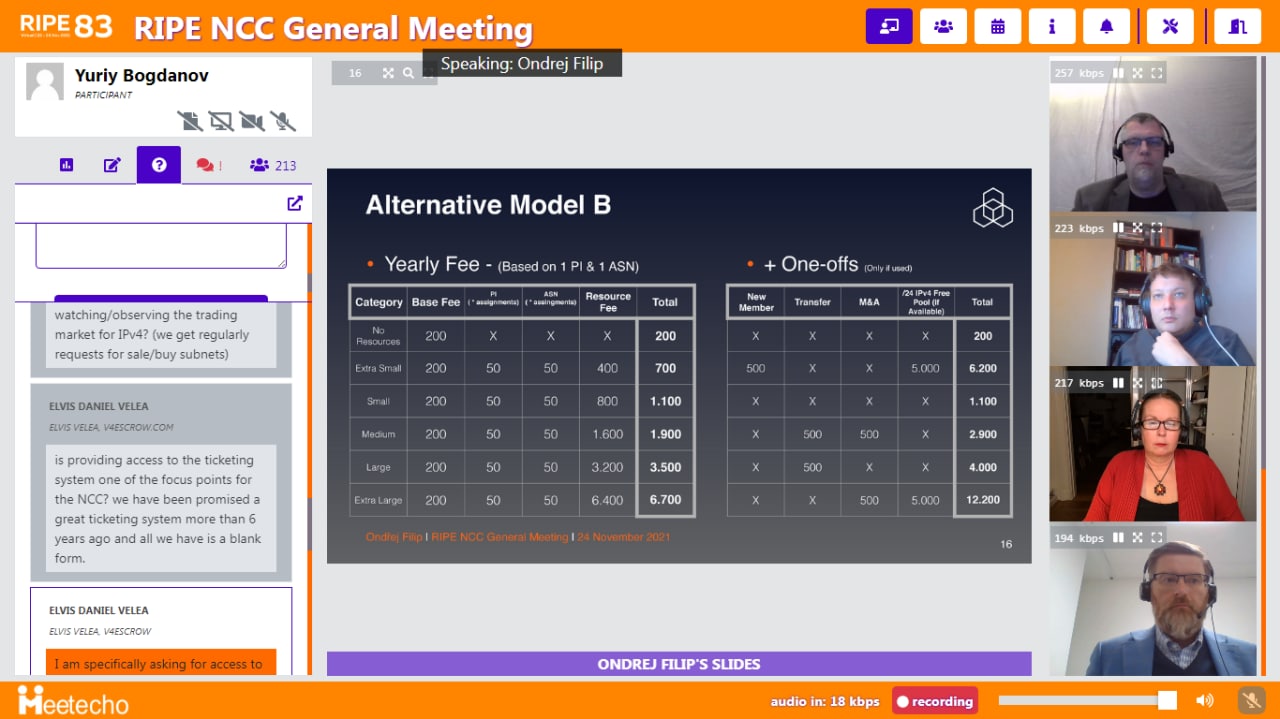Viewport: 1280px width, 719px height.
Task: Select the question about the IPv4 trading market
Action: click(161, 335)
